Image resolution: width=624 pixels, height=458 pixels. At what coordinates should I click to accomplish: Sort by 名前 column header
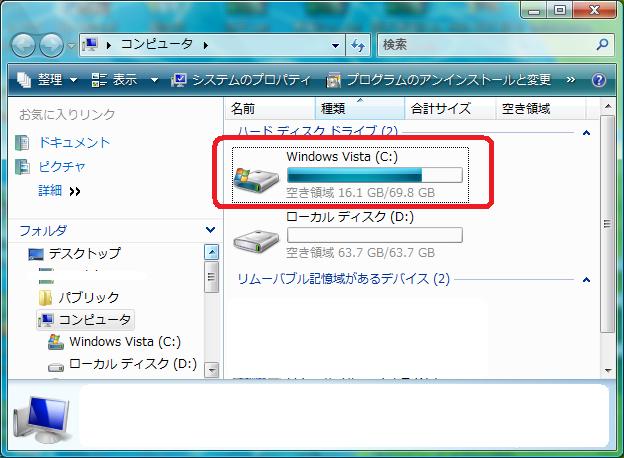tap(271, 109)
